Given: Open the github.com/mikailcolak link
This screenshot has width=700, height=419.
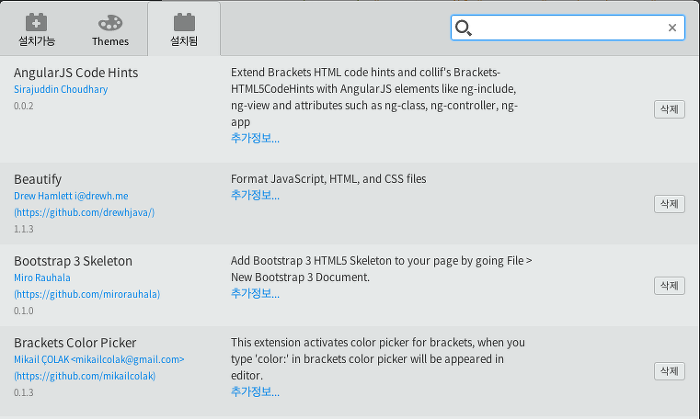Looking at the screenshot, I should click(x=84, y=376).
